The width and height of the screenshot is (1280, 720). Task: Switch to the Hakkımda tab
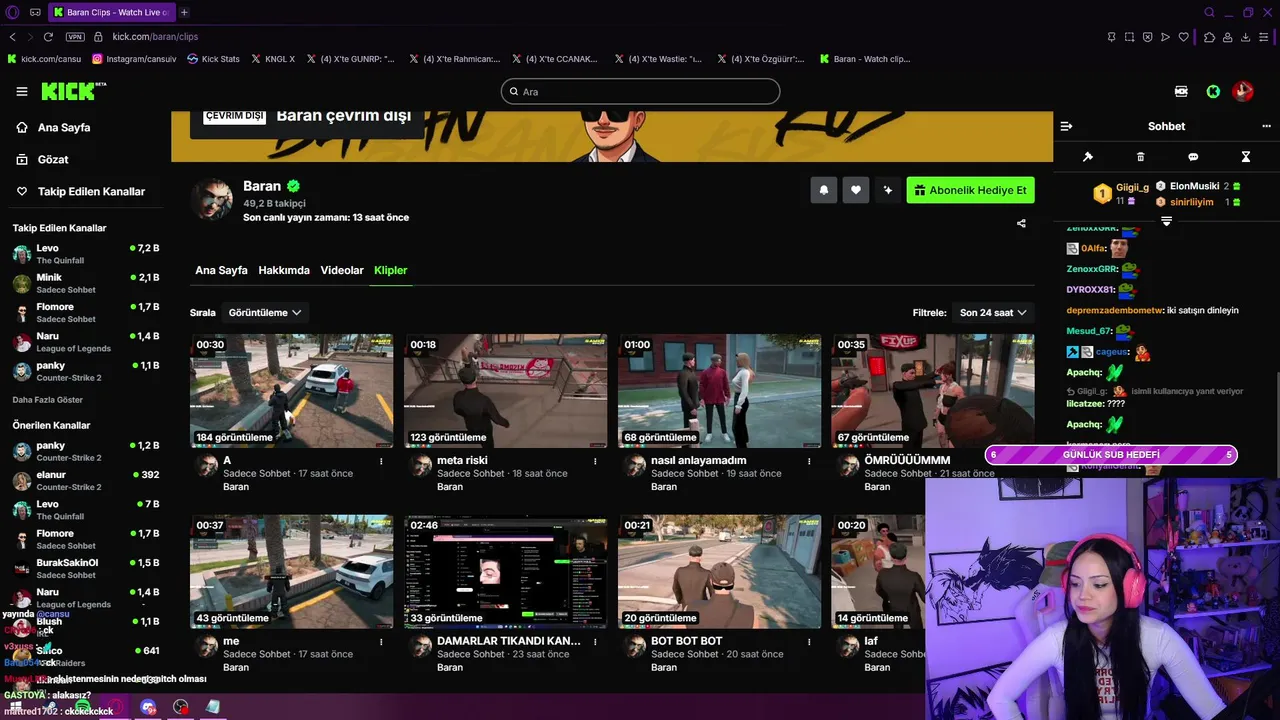tap(284, 270)
